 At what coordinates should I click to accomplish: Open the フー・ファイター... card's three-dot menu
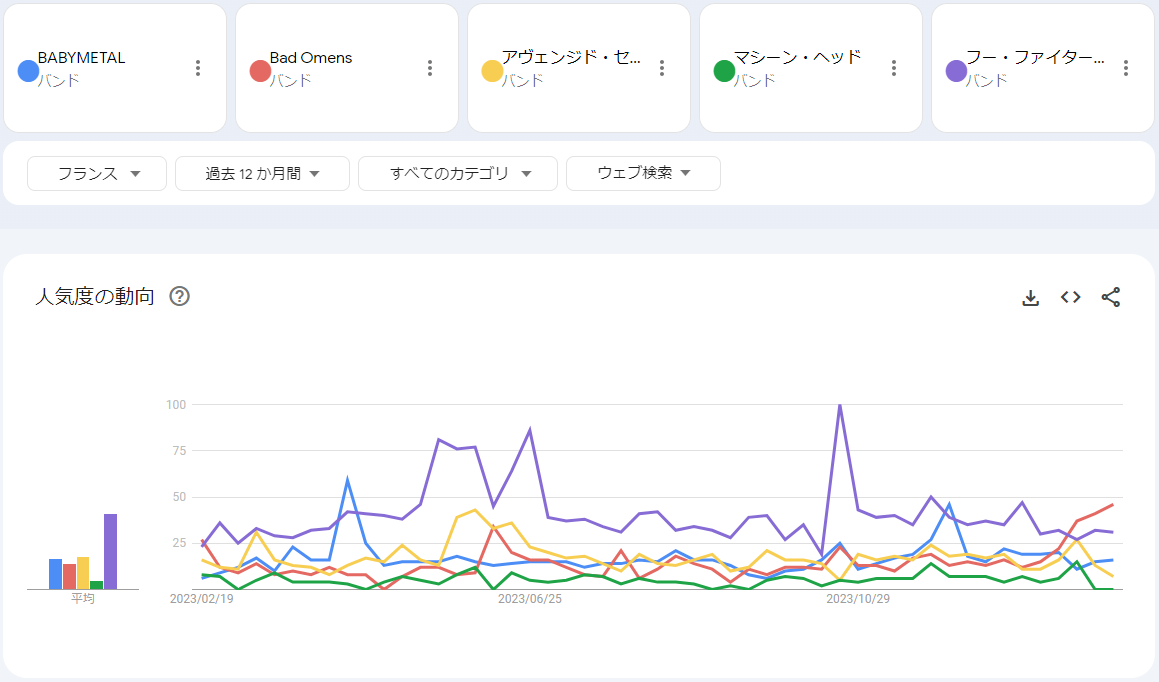(x=1126, y=69)
